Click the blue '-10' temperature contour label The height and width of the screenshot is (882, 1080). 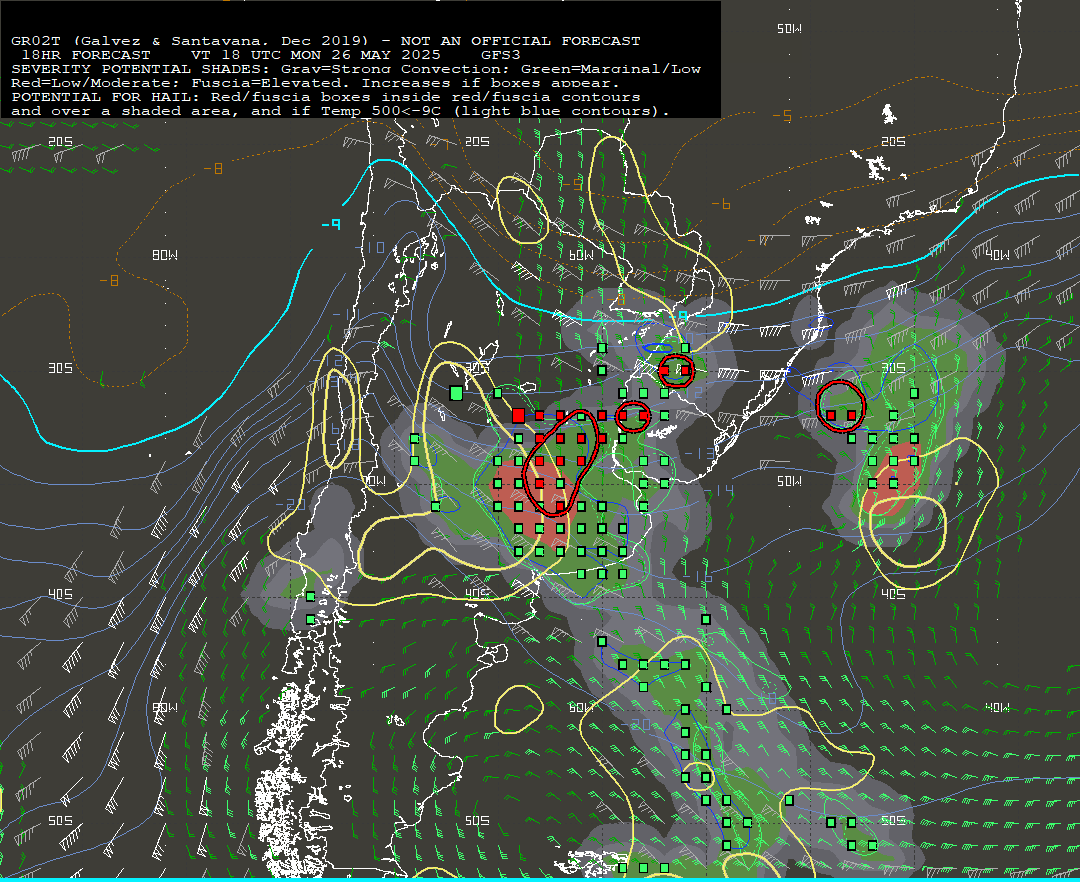[x=371, y=247]
